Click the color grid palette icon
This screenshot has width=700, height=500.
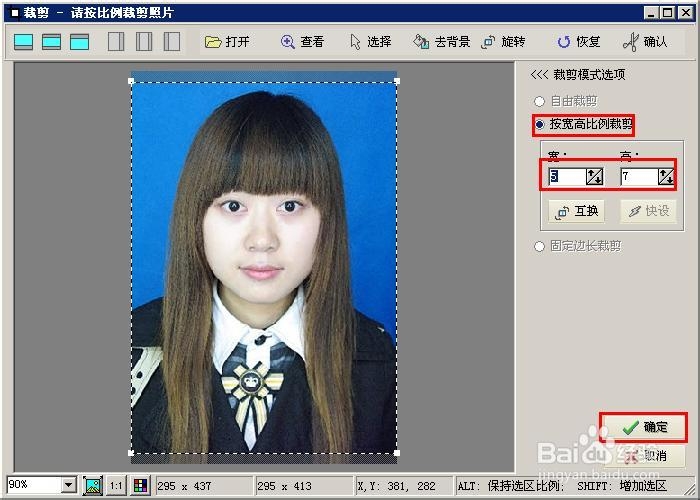[x=141, y=485]
